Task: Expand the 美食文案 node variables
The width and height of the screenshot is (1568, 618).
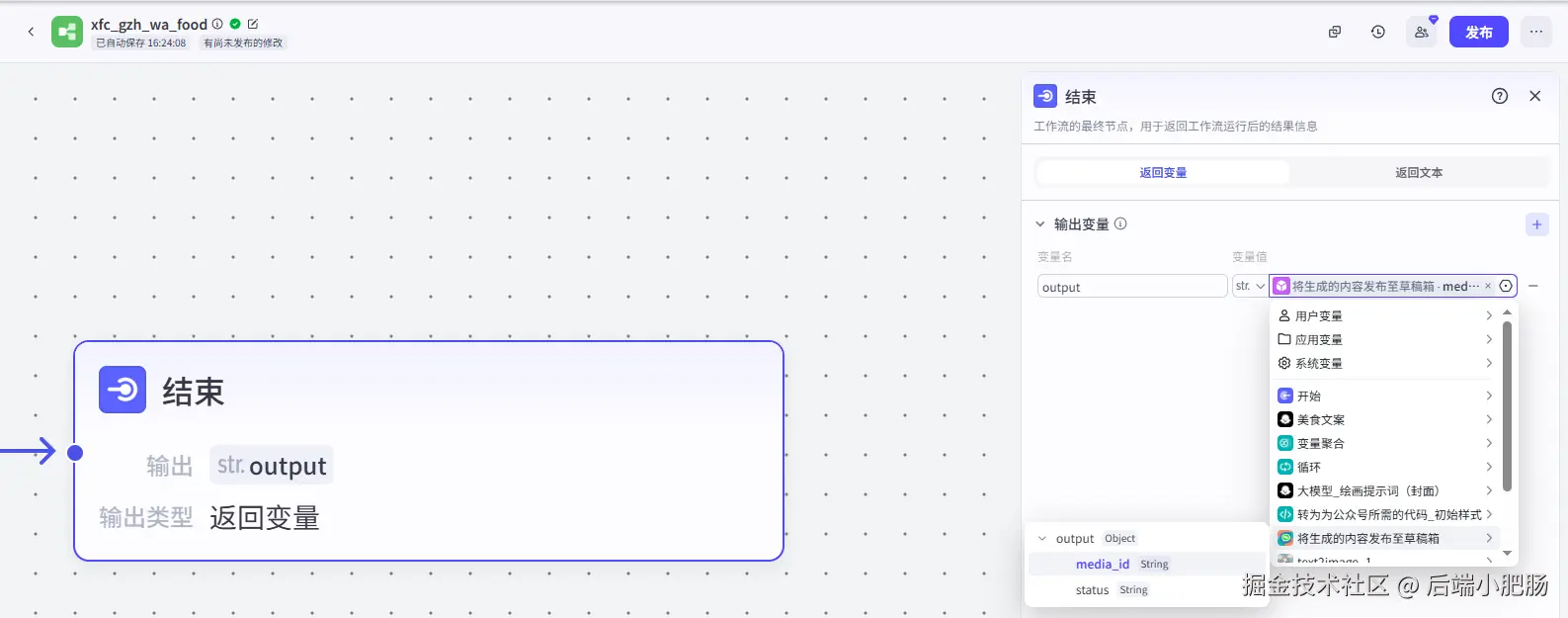Action: point(1384,419)
